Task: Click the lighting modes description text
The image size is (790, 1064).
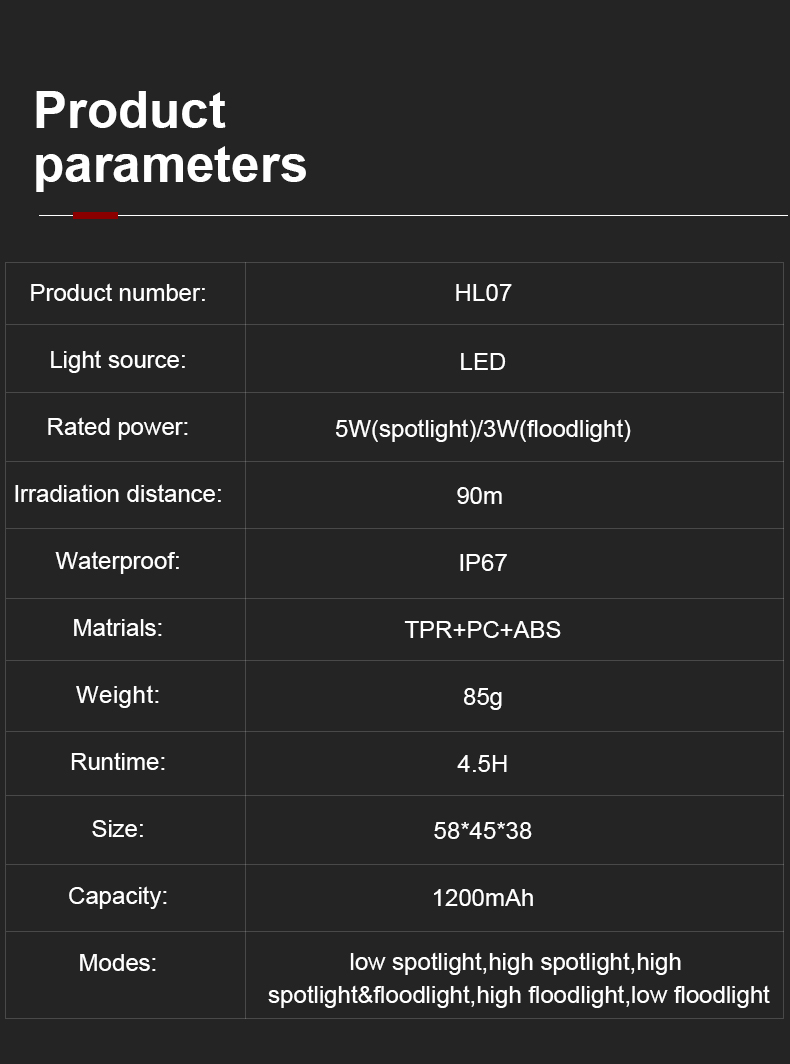Action: tap(518, 979)
